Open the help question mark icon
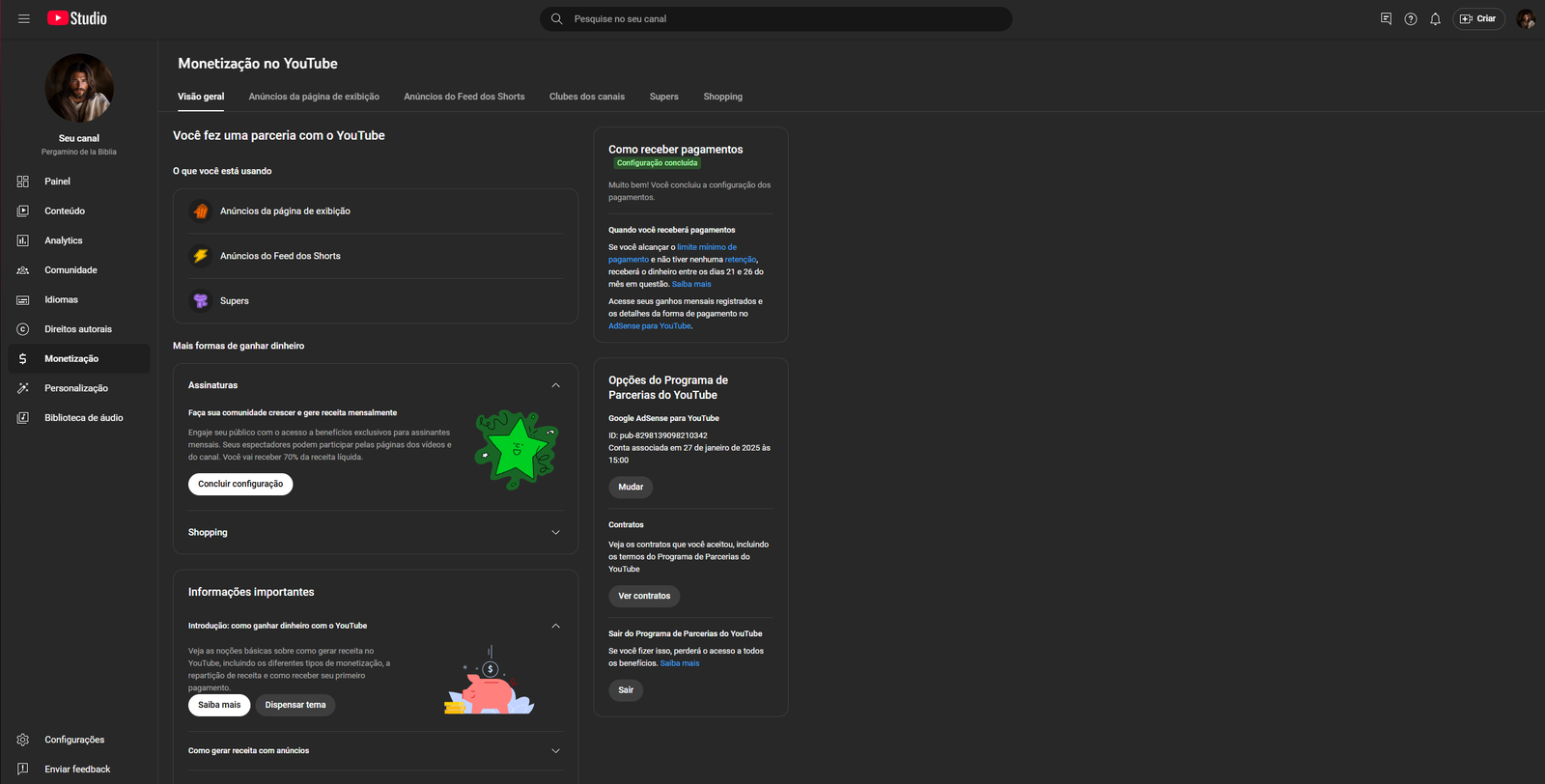The image size is (1545, 784). pos(1411,18)
